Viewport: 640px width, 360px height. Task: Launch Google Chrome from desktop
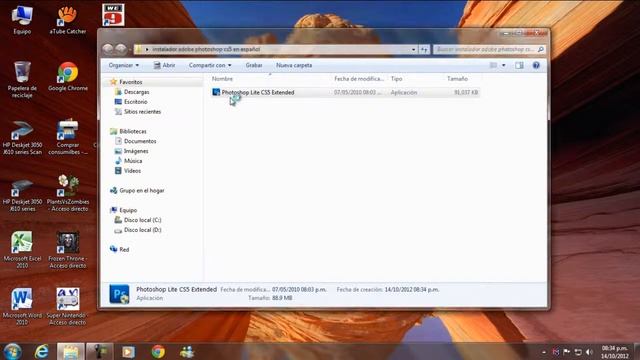click(68, 76)
